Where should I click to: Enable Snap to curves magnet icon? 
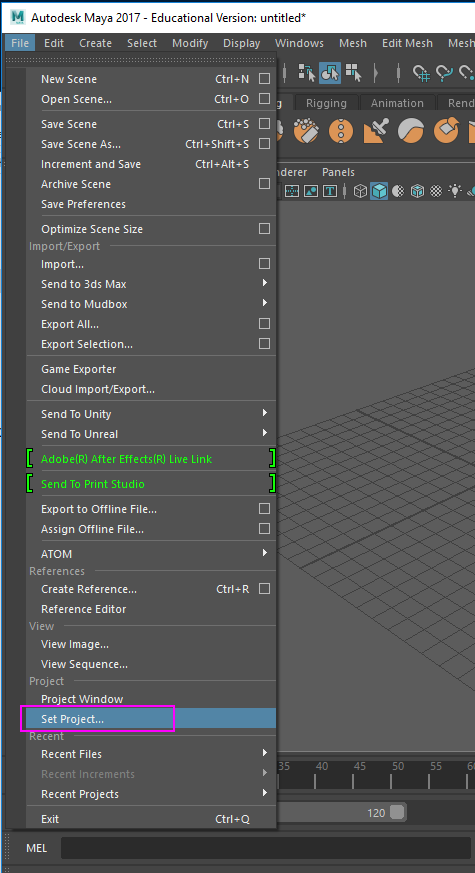[x=444, y=72]
